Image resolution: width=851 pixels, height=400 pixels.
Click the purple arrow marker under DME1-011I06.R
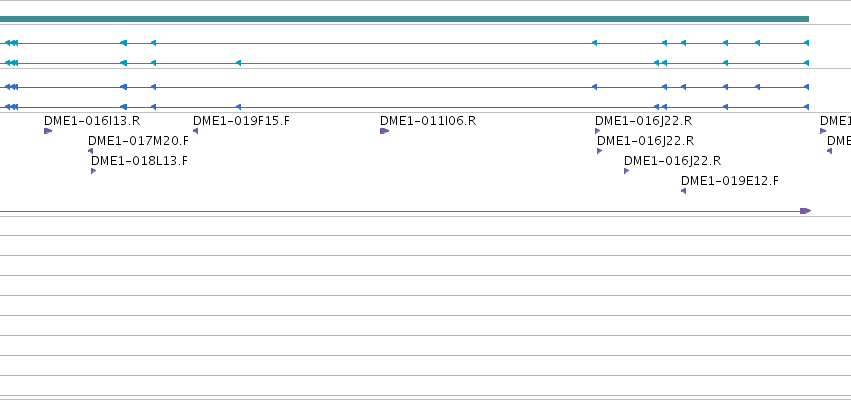[384, 131]
